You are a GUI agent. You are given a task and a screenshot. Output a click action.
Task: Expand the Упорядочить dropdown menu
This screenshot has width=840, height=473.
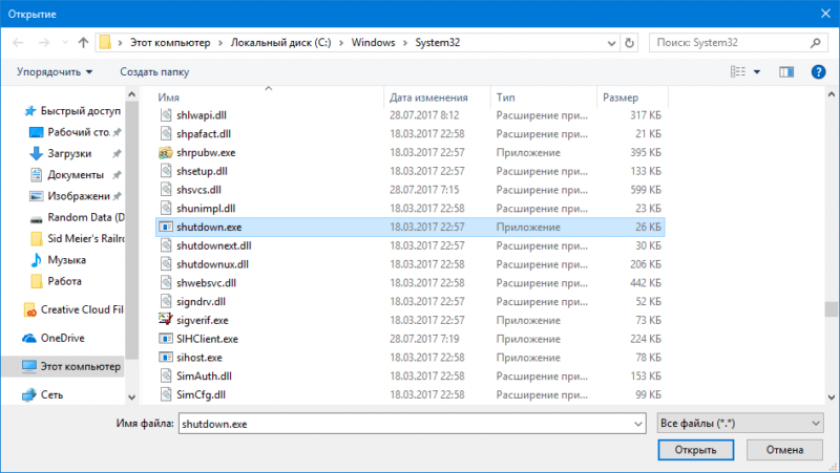54,72
